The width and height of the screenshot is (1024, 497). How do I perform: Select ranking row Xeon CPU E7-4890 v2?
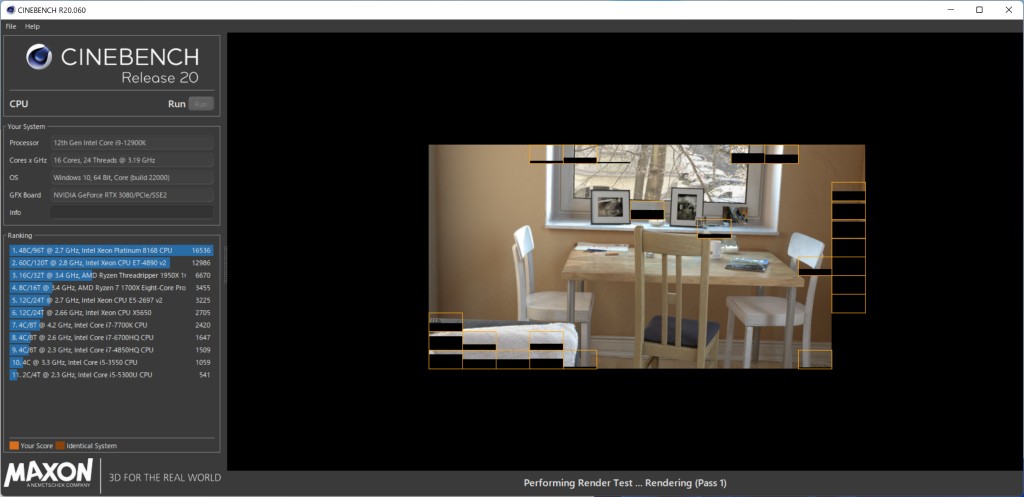(111, 263)
